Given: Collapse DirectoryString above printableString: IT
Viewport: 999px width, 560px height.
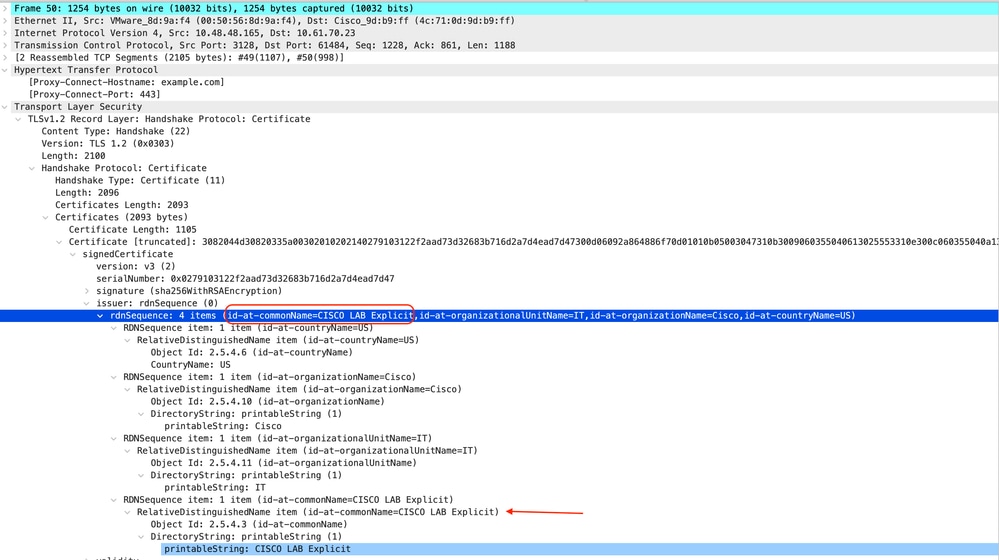Looking at the screenshot, I should [x=141, y=475].
